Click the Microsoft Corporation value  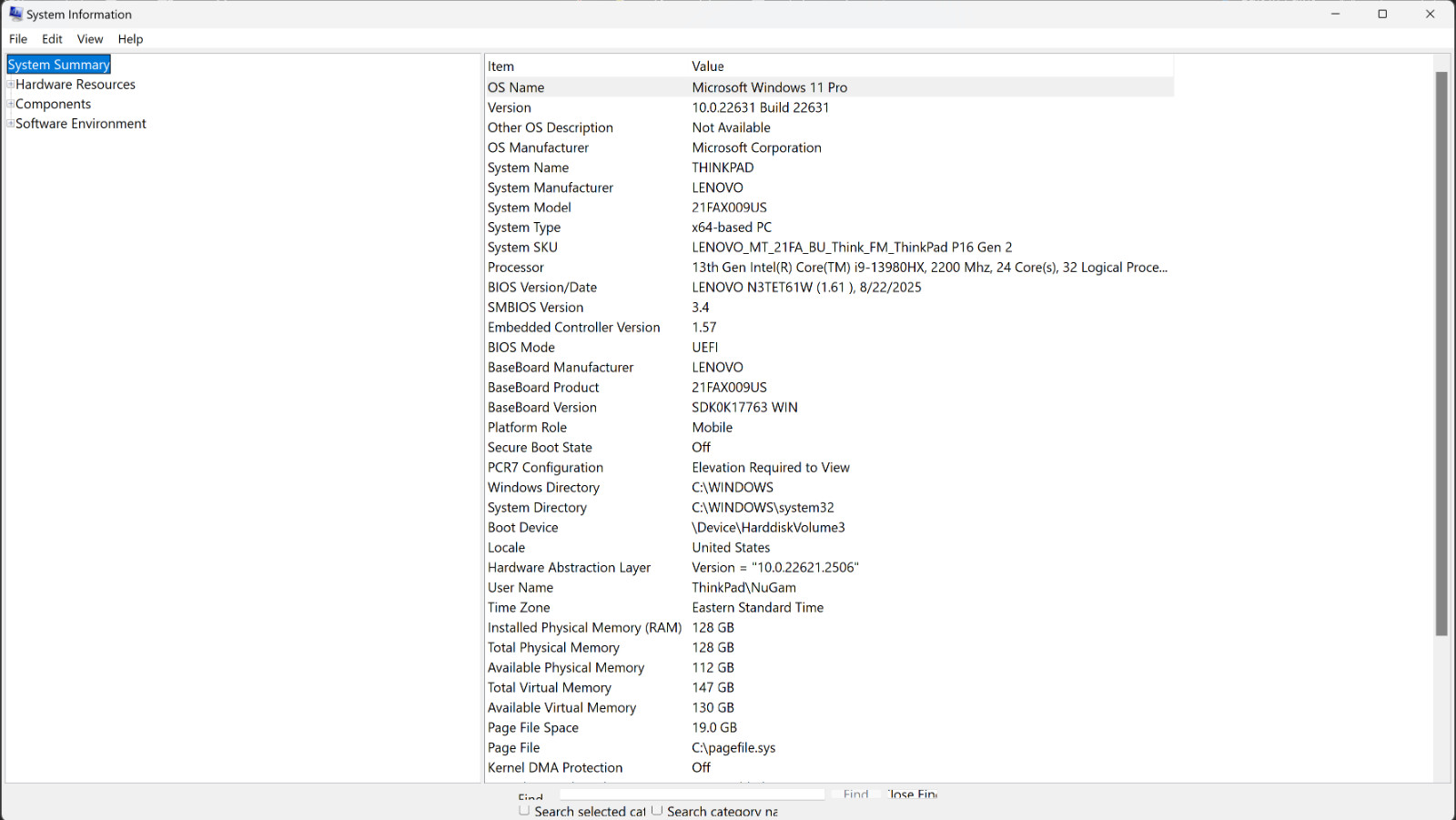[757, 147]
